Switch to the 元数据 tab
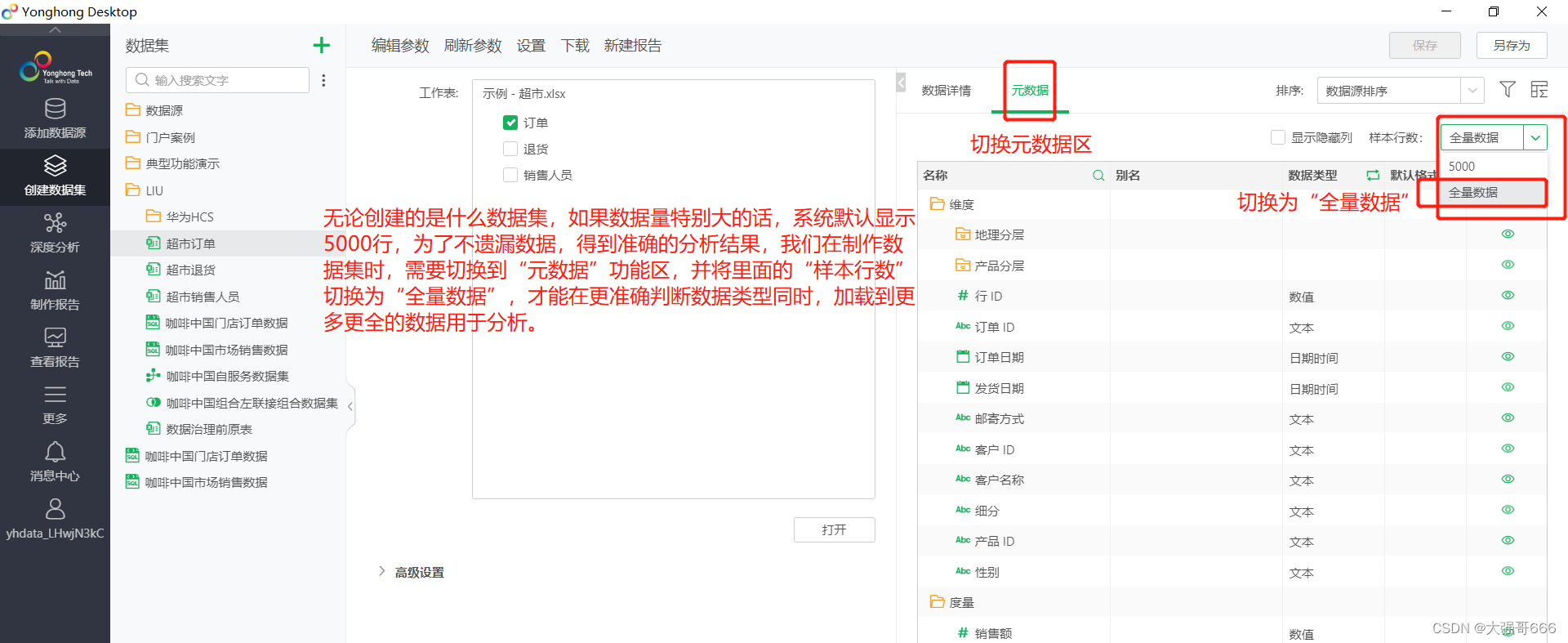Viewport: 1568px width, 643px height. coord(1030,91)
